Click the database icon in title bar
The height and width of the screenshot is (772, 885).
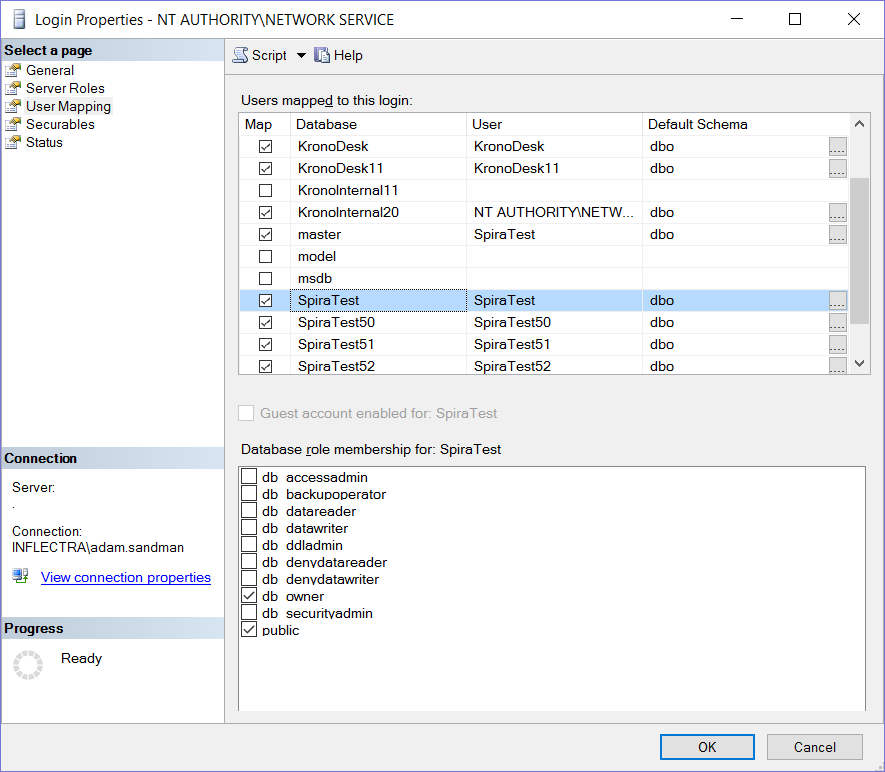(x=17, y=20)
